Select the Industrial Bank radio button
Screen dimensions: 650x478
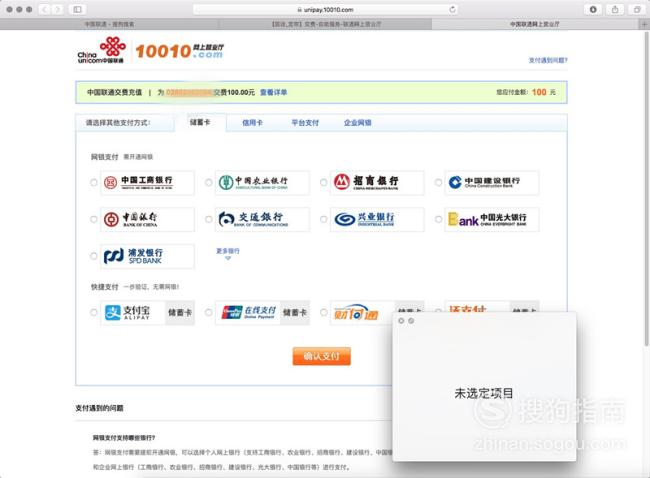tap(323, 219)
